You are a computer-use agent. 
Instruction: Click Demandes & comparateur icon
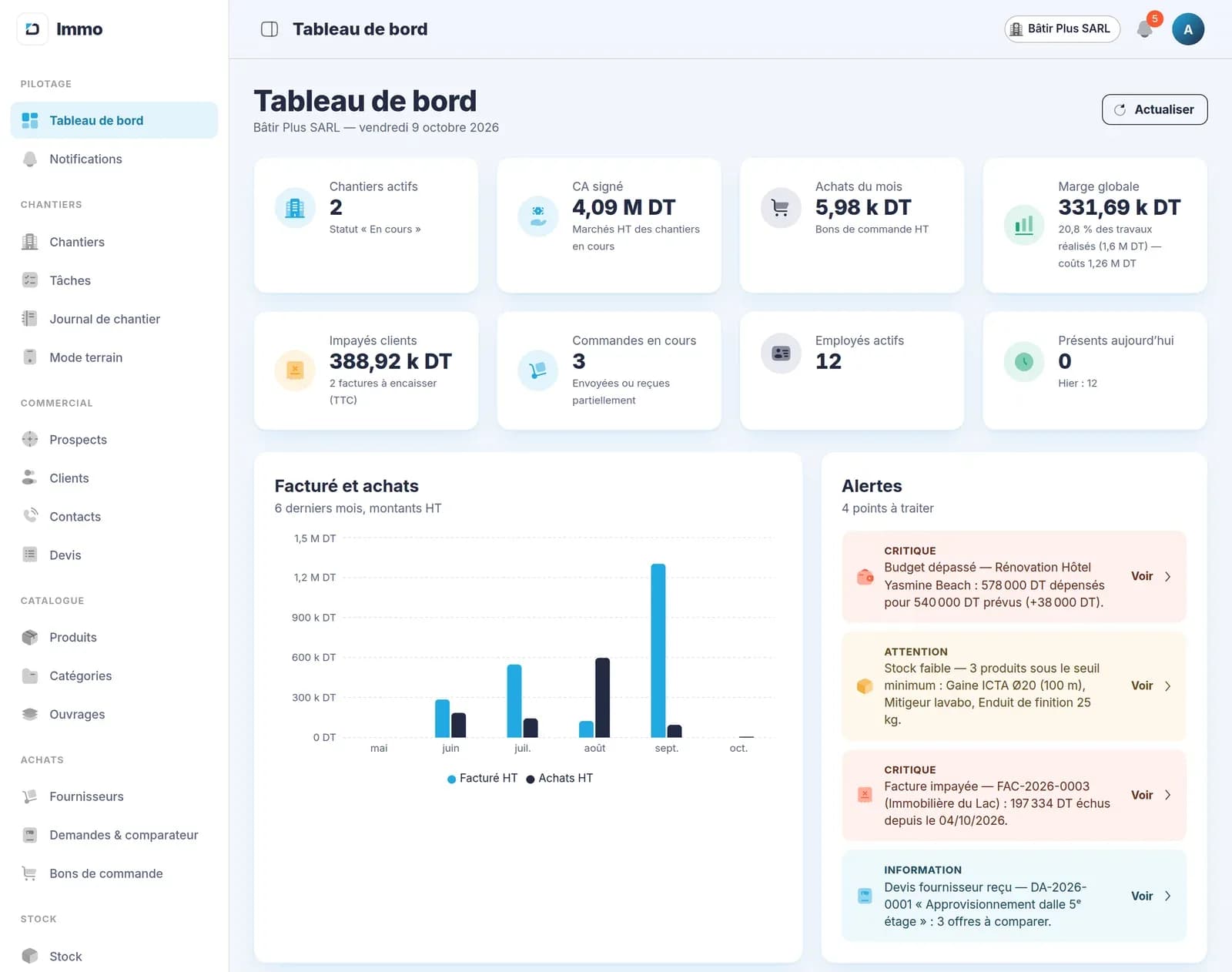tap(30, 835)
